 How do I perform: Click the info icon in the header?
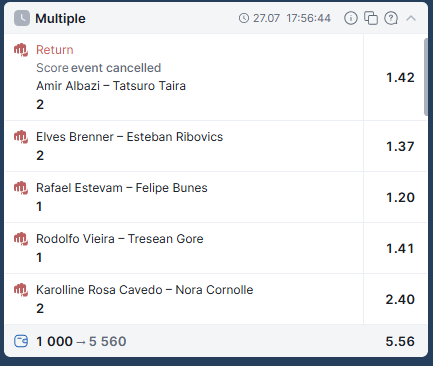coord(351,18)
